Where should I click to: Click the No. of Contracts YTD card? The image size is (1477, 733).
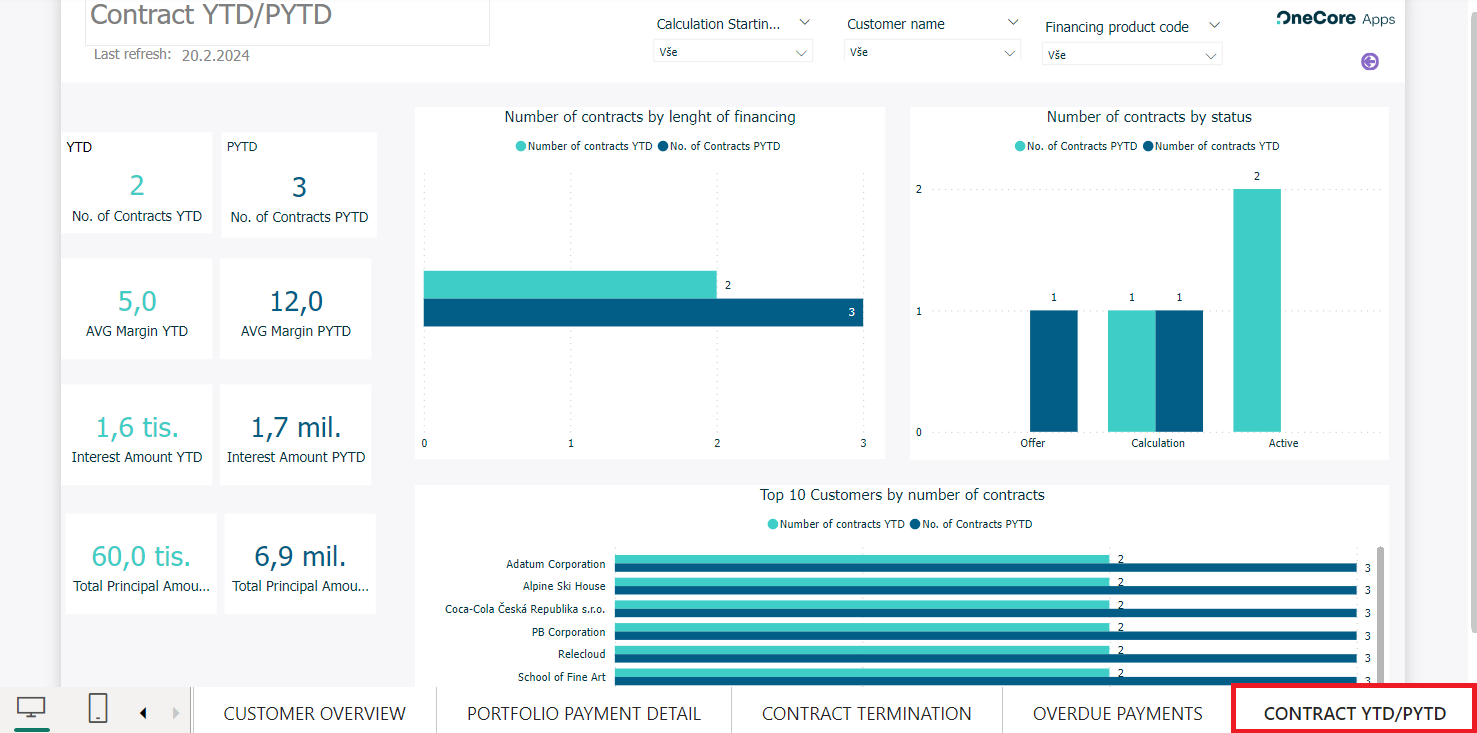(137, 185)
